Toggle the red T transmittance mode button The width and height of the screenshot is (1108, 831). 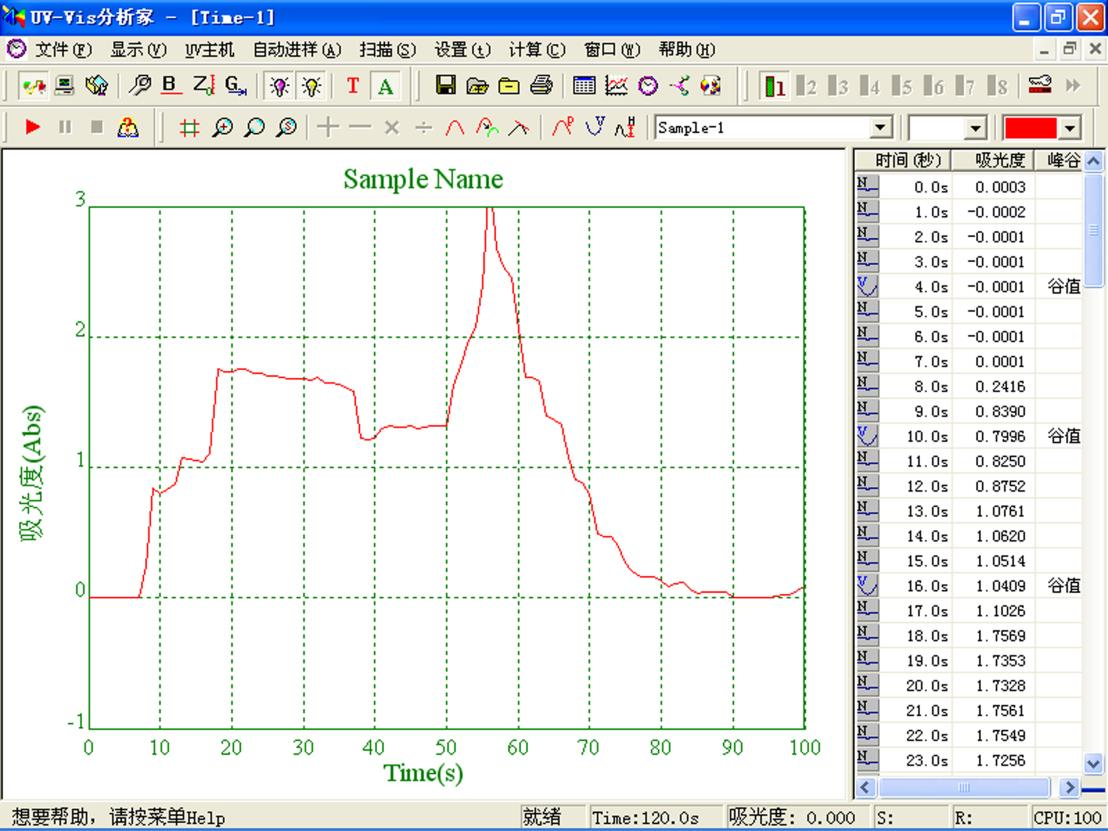point(353,87)
